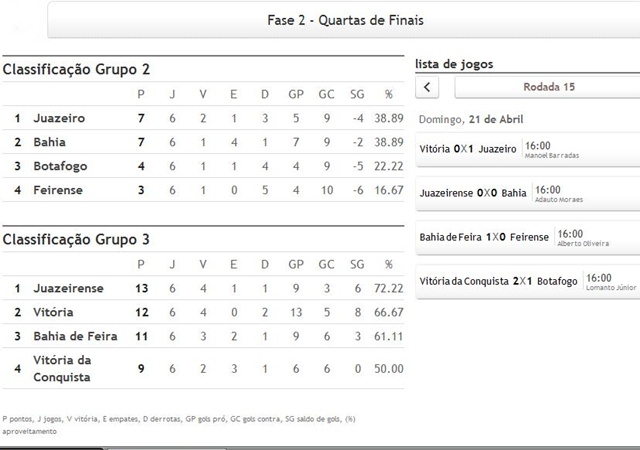This screenshot has width=640, height=450.
Task: Open the Vitória da Conquista 2x1 Botafogo match
Action: (527, 281)
